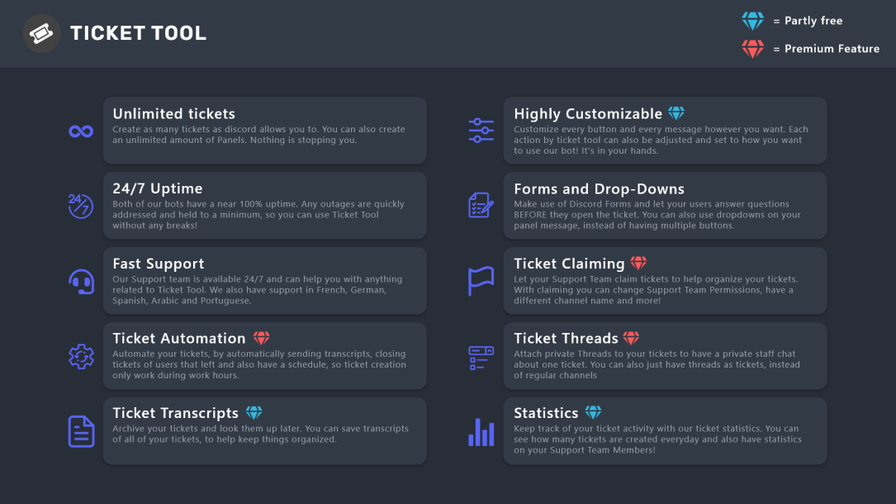This screenshot has height=504, width=896.
Task: Click the Ticket Tool logo icon
Action: tap(42, 33)
